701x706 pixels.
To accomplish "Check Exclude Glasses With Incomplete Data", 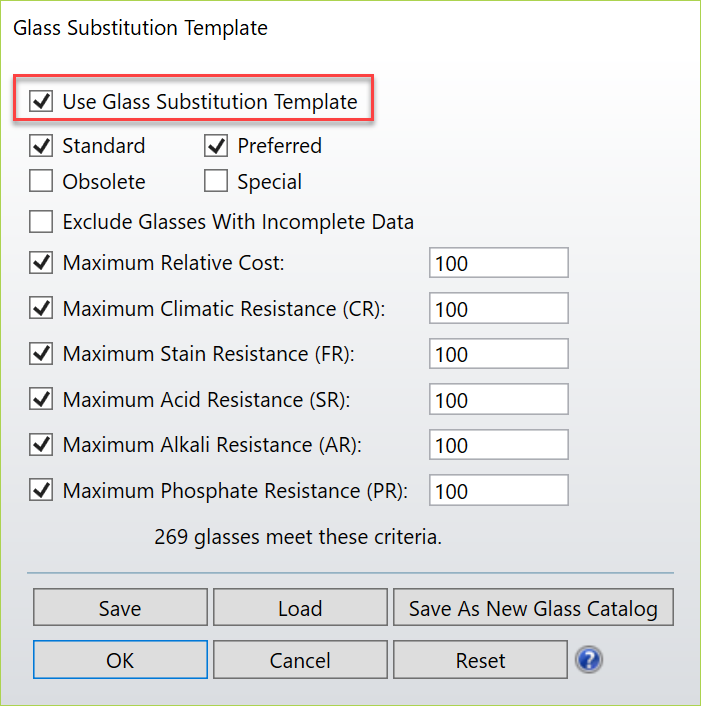I will [x=41, y=221].
